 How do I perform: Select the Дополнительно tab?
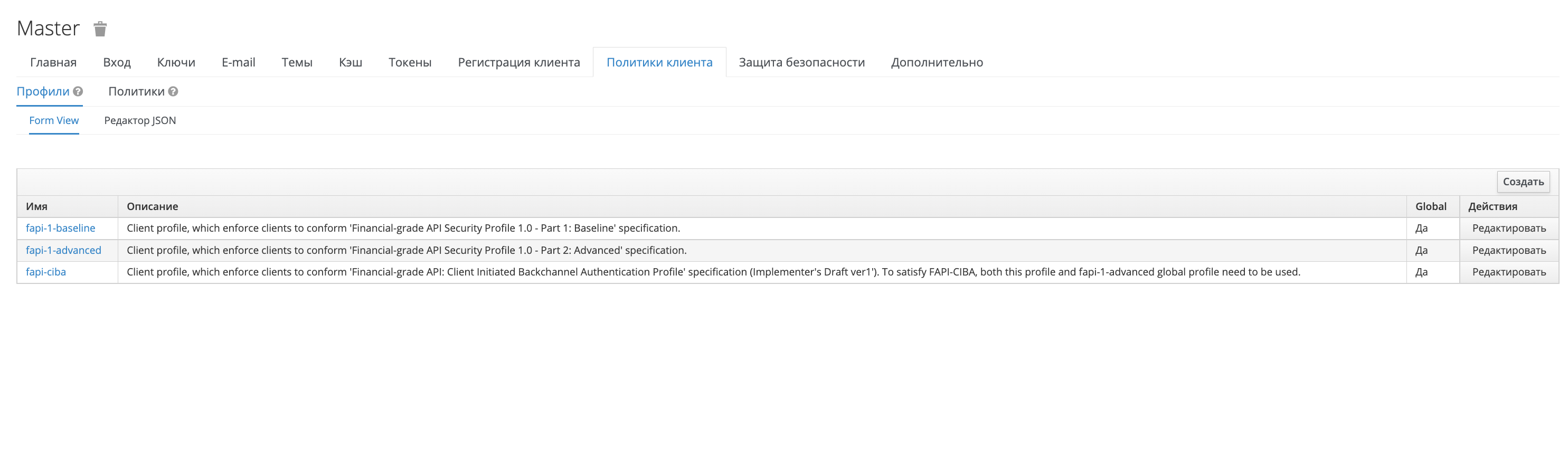tap(936, 62)
